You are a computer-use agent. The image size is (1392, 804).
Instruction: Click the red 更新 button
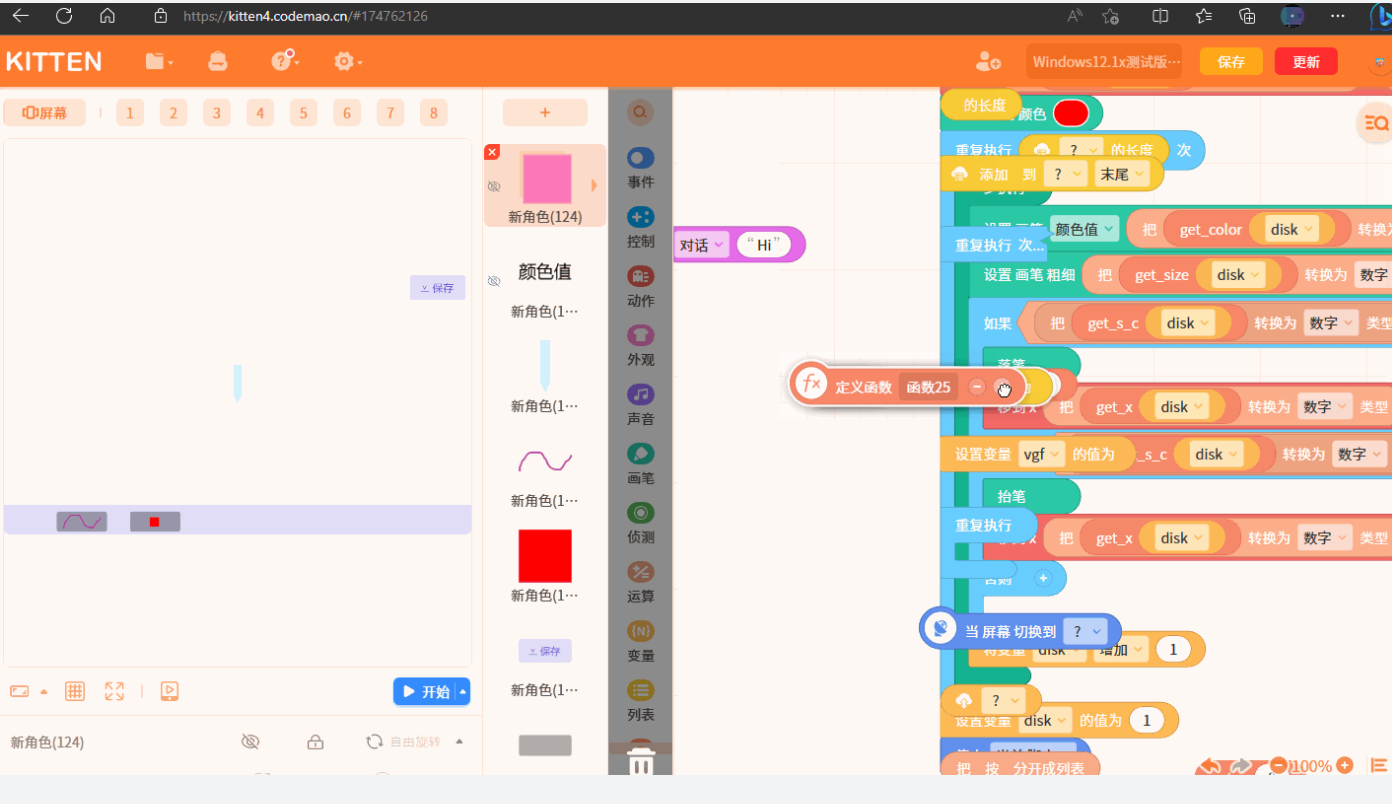tap(1306, 62)
